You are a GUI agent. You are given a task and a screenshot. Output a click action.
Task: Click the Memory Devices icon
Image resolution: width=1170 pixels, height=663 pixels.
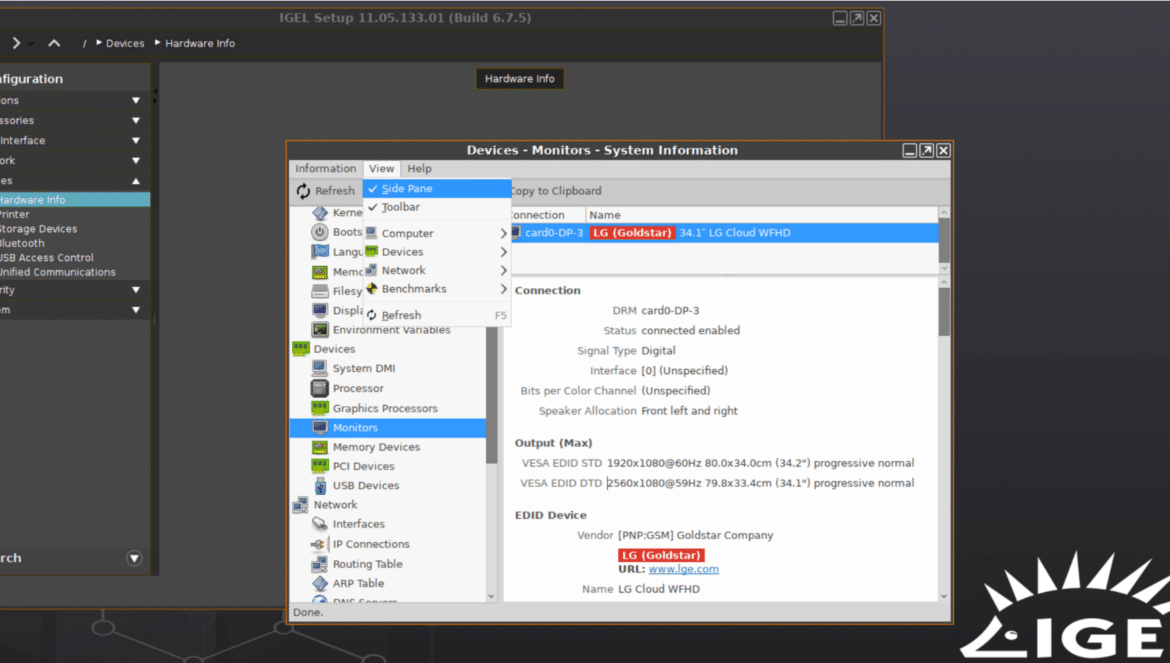pos(319,447)
